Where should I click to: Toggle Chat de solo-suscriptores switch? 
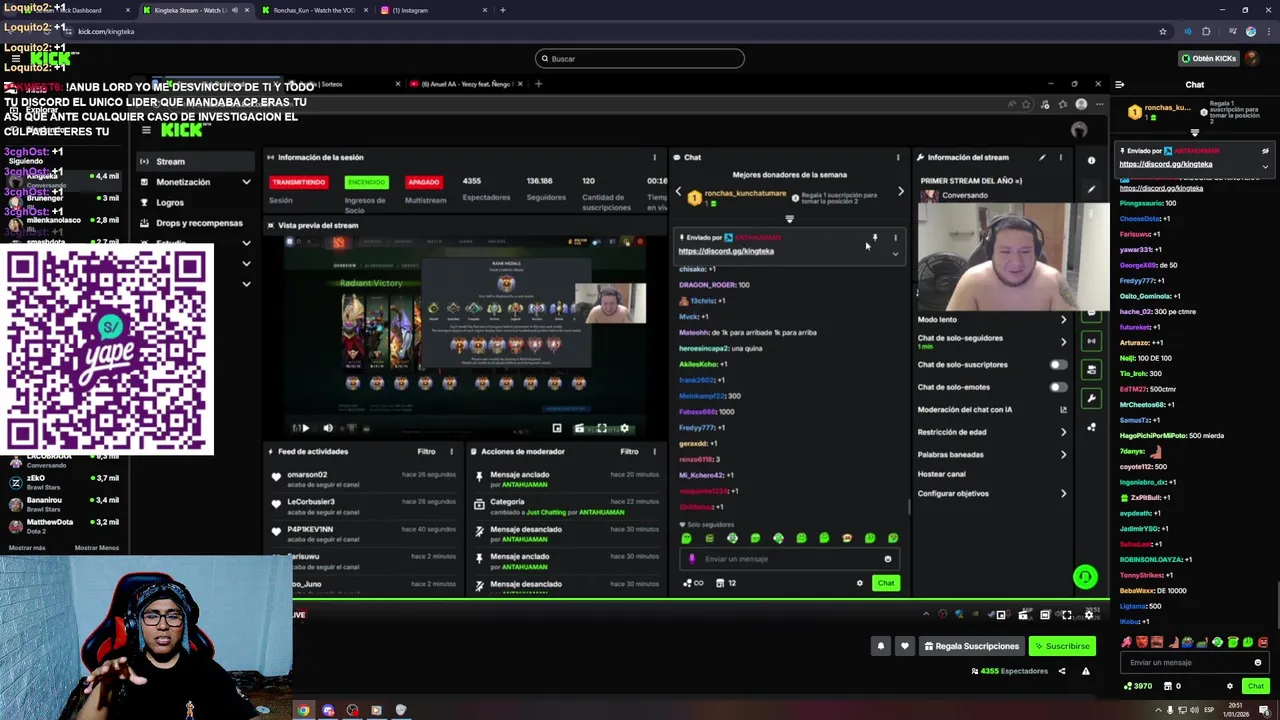[x=1058, y=365]
